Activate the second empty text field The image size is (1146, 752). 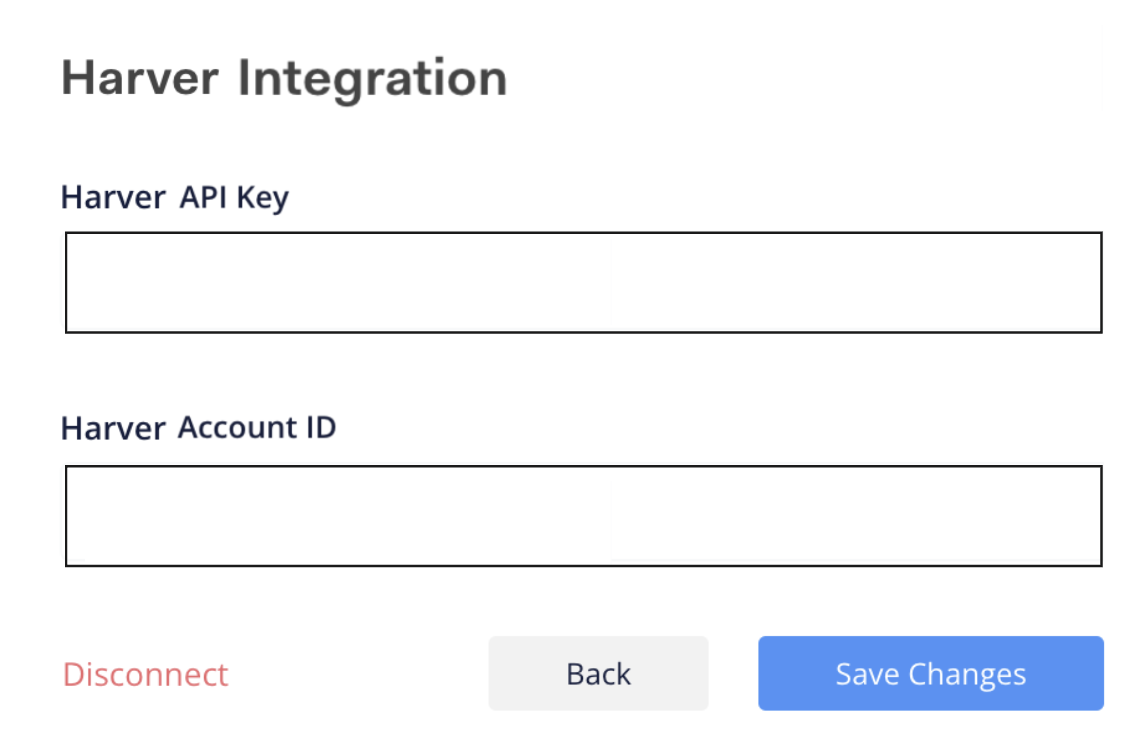click(x=583, y=515)
